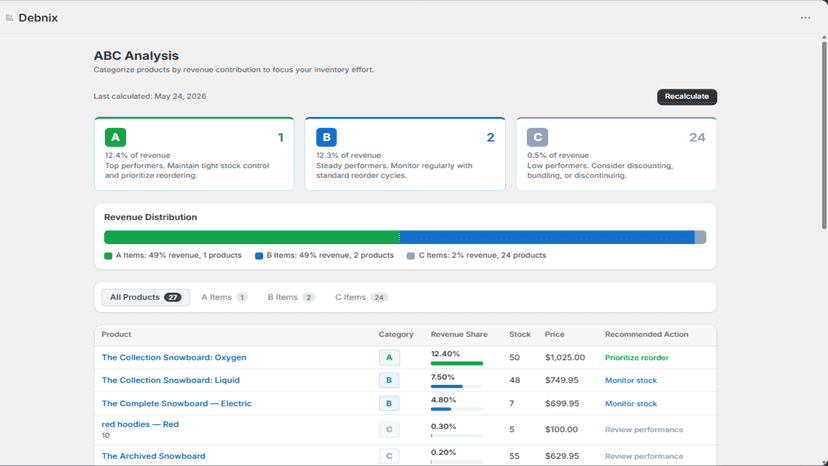Click the C badge in Archived Snowboard row

tap(389, 456)
